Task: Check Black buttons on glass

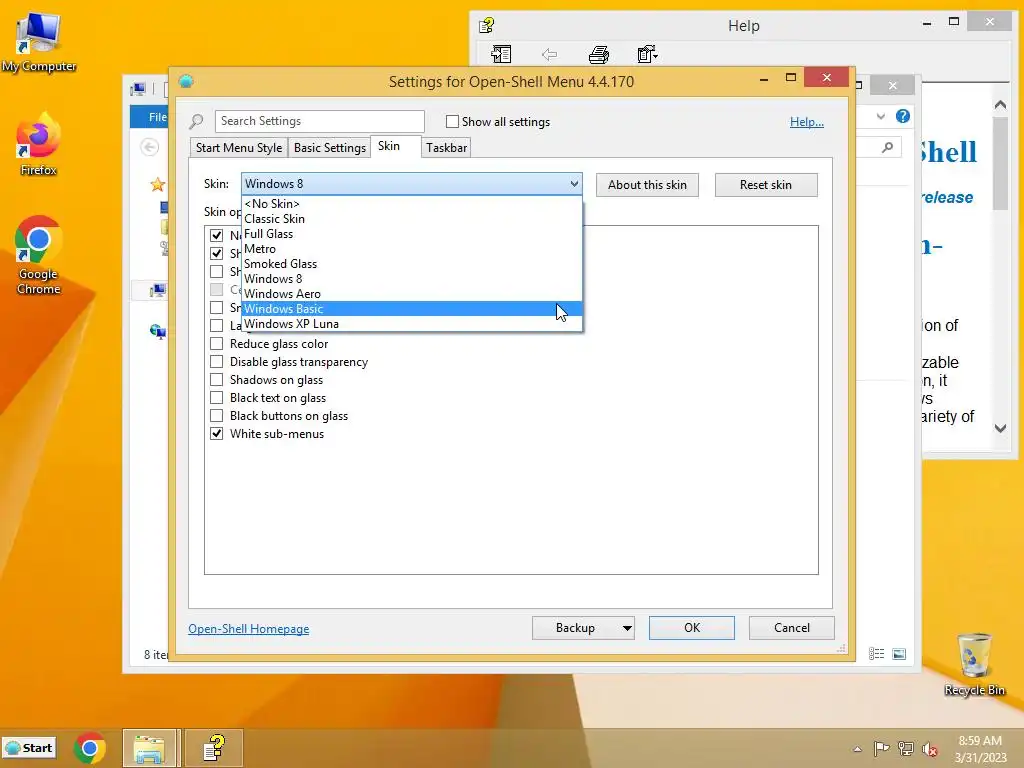Action: coord(216,416)
